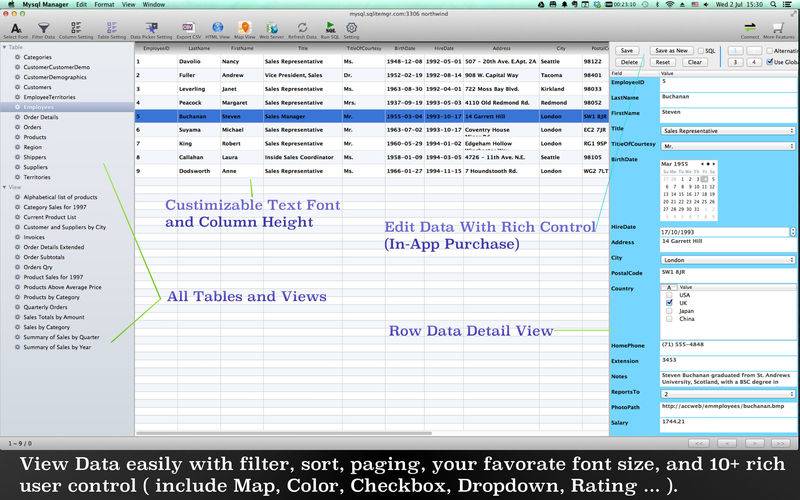Click the Save as New button
Screen dimensions: 800x500
coord(671,51)
